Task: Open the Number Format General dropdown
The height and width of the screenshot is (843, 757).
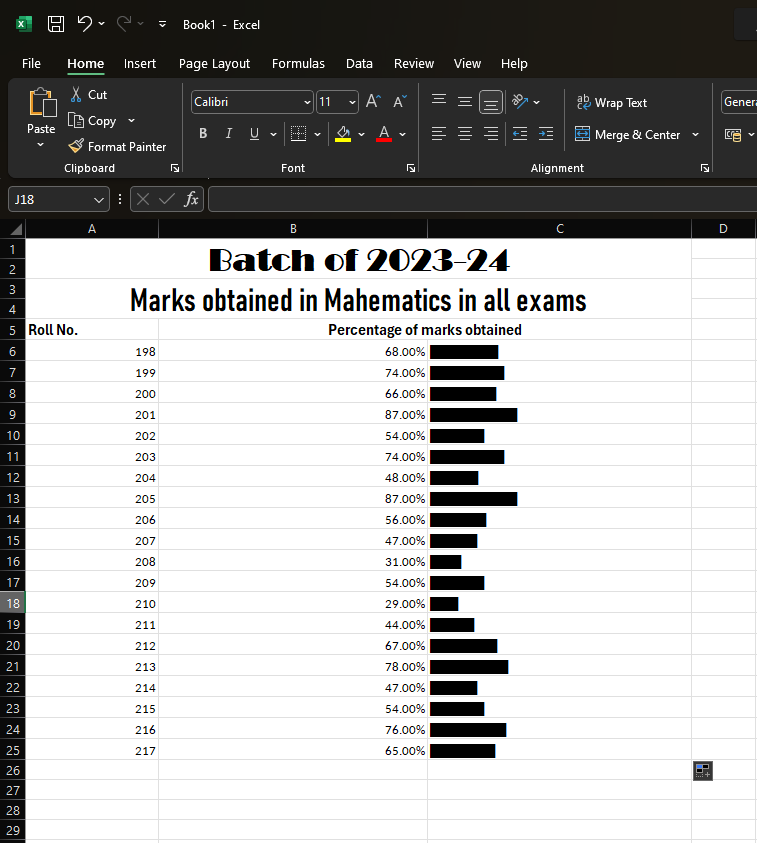Action: pyautogui.click(x=739, y=102)
